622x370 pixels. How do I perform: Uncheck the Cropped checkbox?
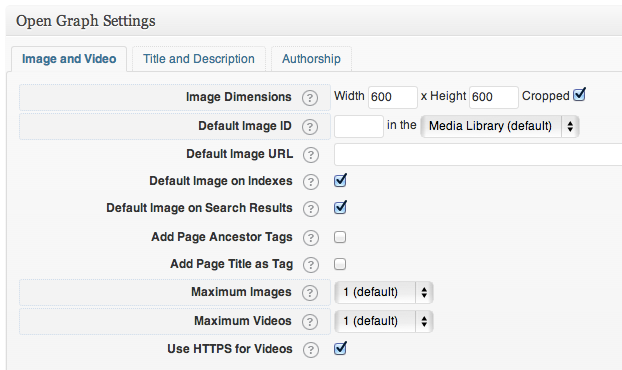(579, 95)
